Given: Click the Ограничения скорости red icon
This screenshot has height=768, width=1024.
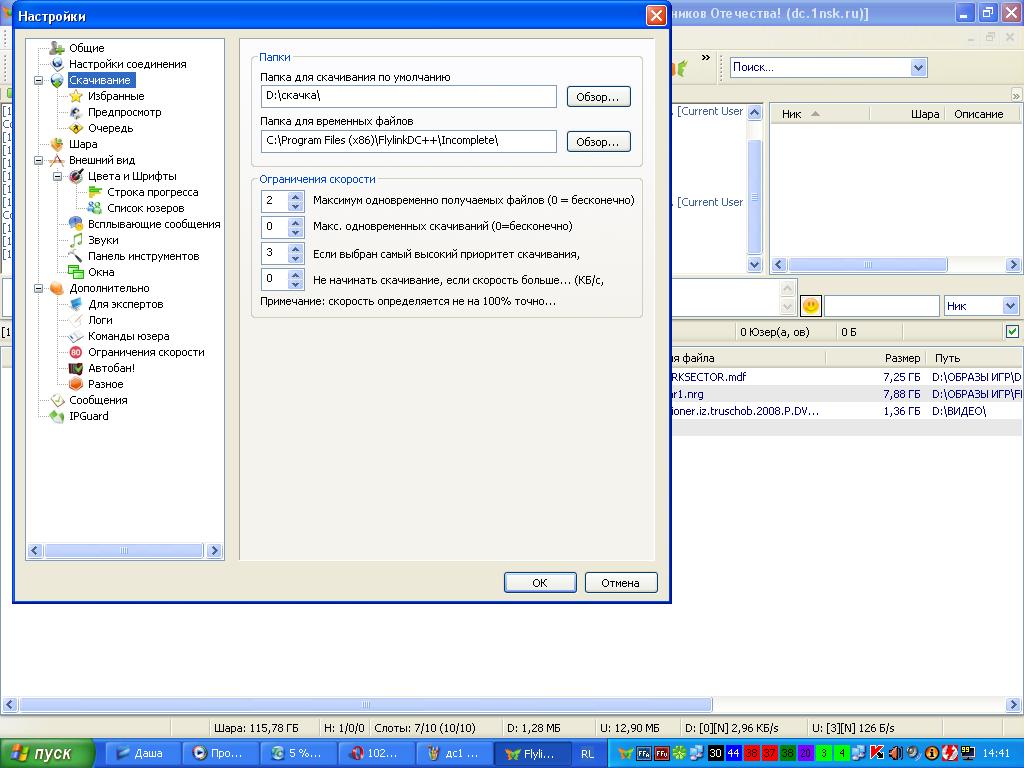Looking at the screenshot, I should pyautogui.click(x=76, y=352).
